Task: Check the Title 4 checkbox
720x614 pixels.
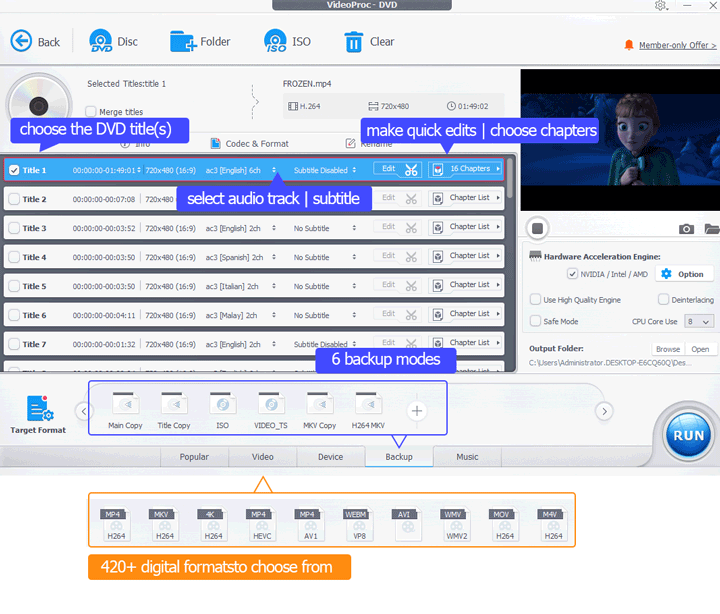Action: point(14,257)
